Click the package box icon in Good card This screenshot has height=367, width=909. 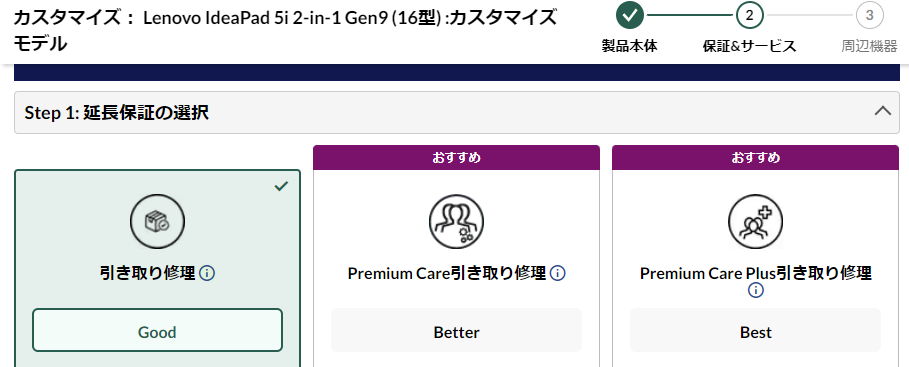pyautogui.click(x=157, y=221)
